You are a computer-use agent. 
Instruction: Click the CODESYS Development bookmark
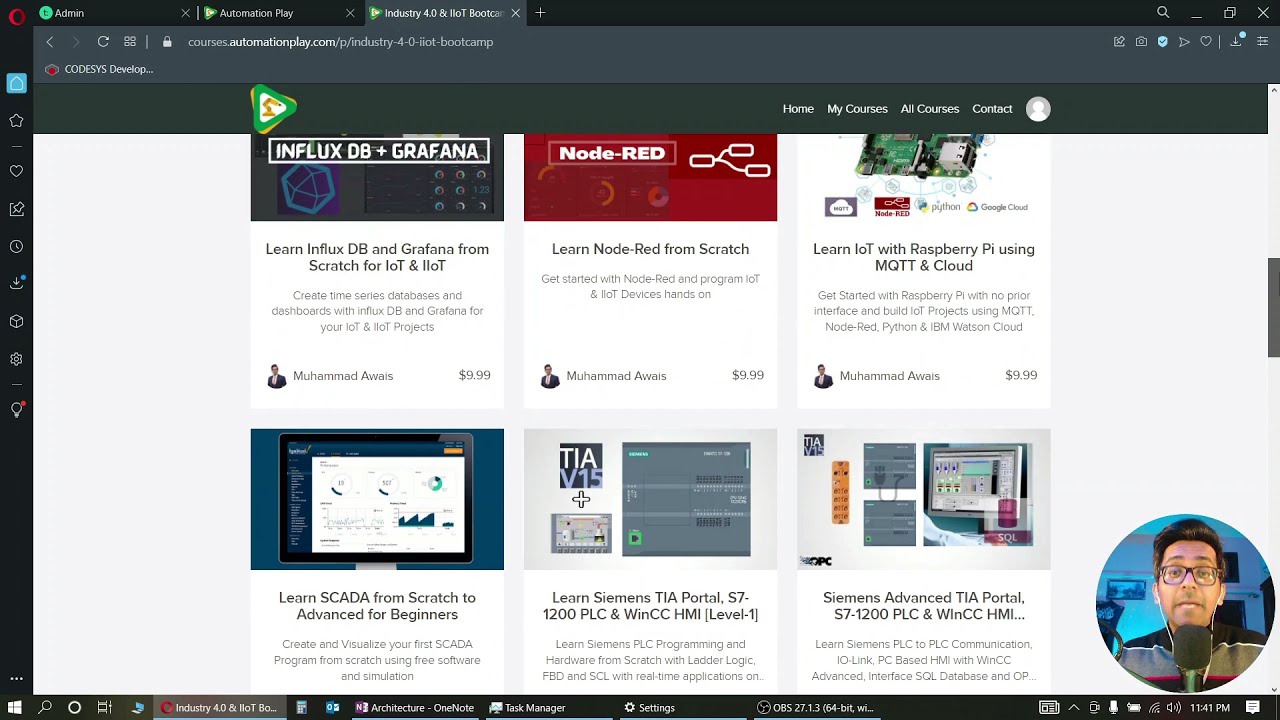(98, 69)
